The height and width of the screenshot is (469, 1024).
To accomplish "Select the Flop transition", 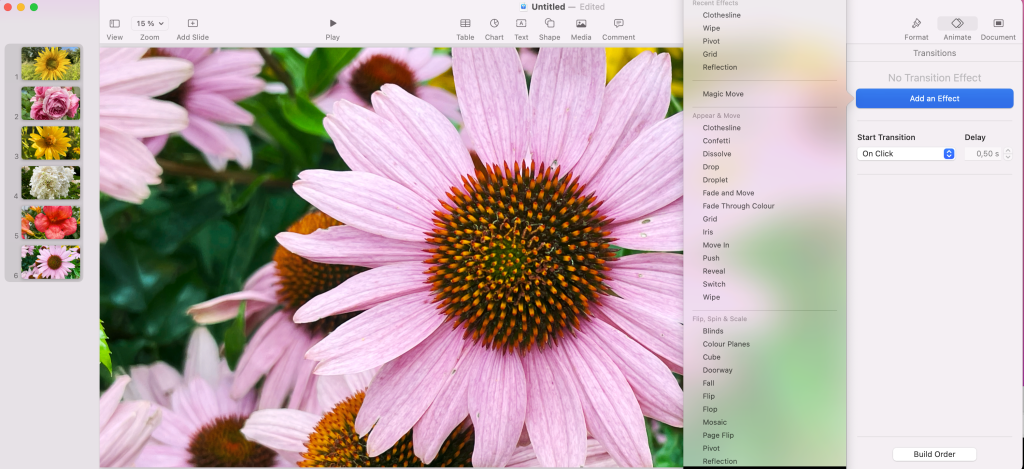I will pyautogui.click(x=710, y=410).
